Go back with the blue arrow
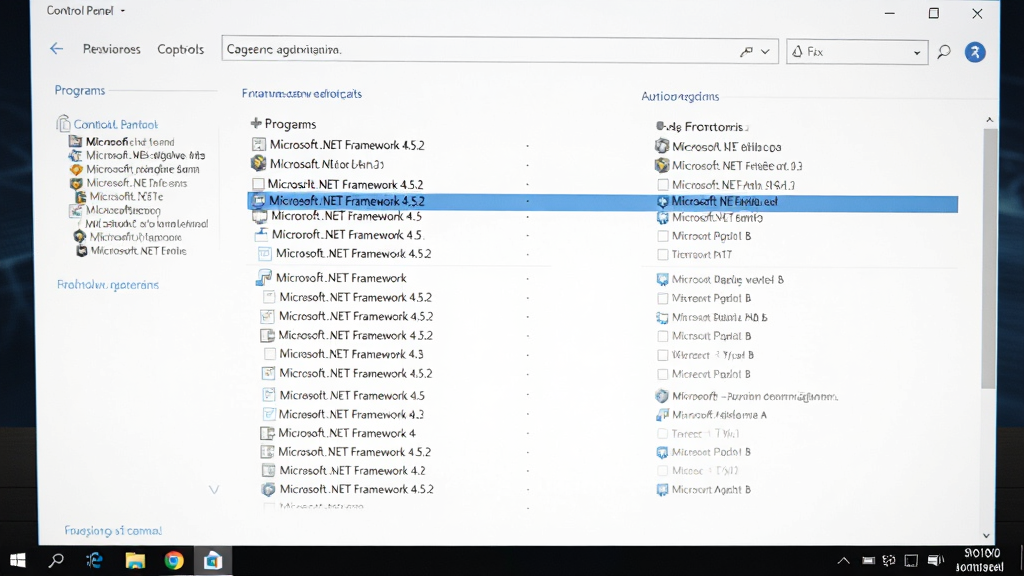Image resolution: width=1024 pixels, height=576 pixels. click(56, 49)
